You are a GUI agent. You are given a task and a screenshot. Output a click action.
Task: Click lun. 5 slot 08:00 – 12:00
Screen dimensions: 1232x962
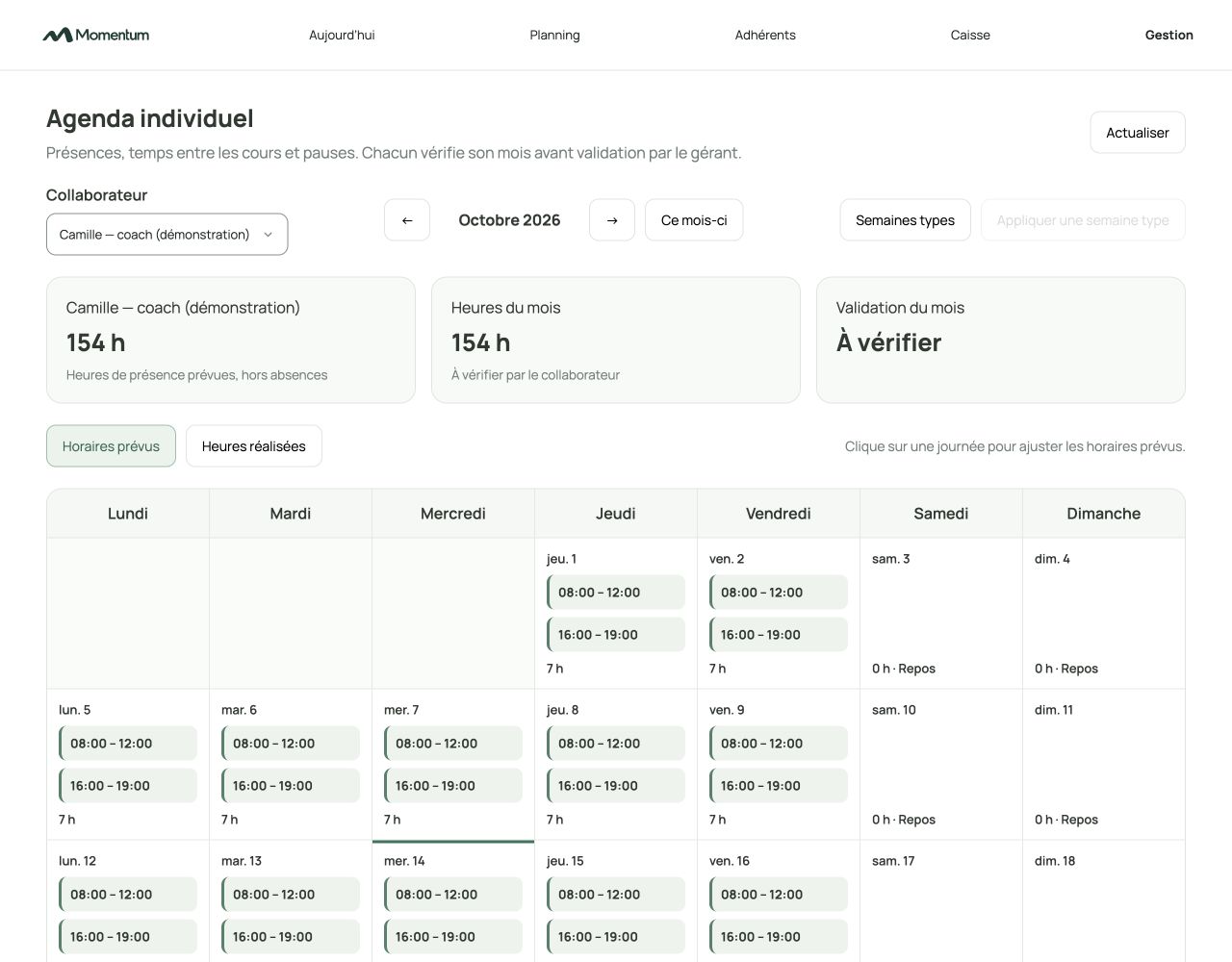(128, 744)
